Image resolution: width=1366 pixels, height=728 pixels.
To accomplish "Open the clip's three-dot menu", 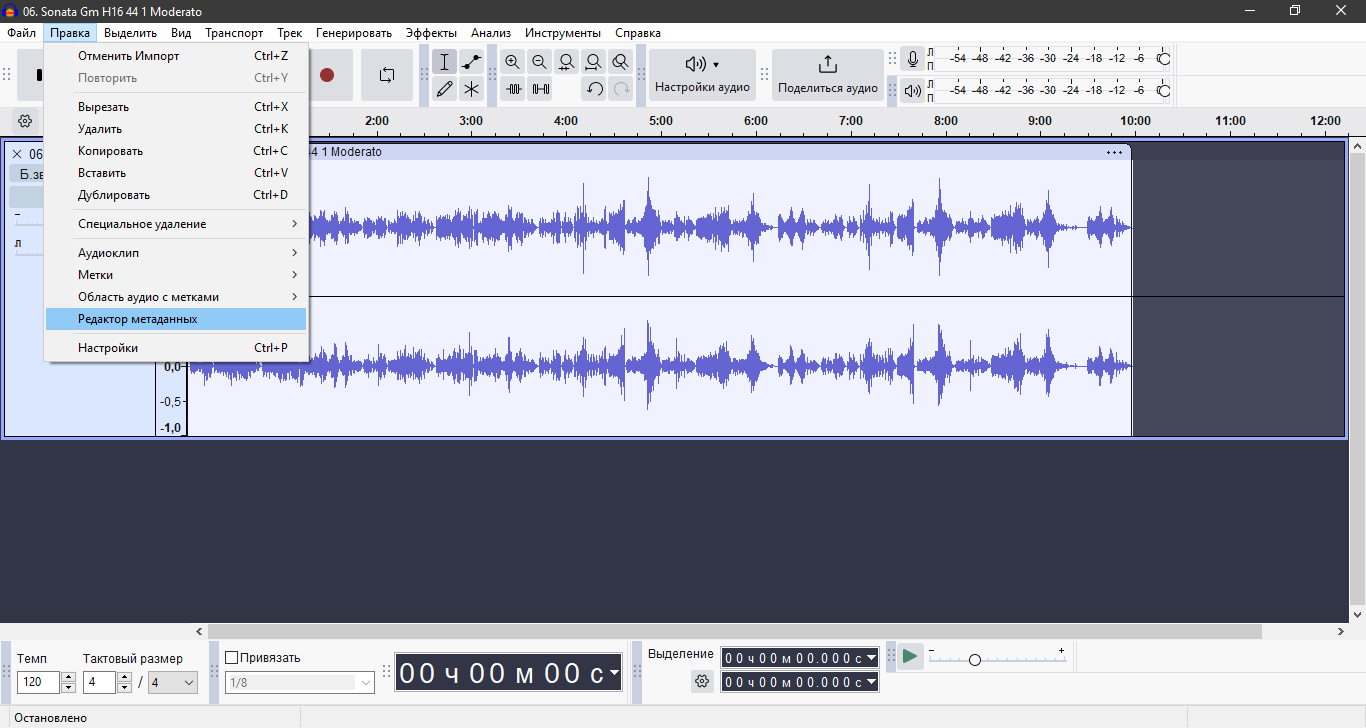I will pyautogui.click(x=1114, y=152).
